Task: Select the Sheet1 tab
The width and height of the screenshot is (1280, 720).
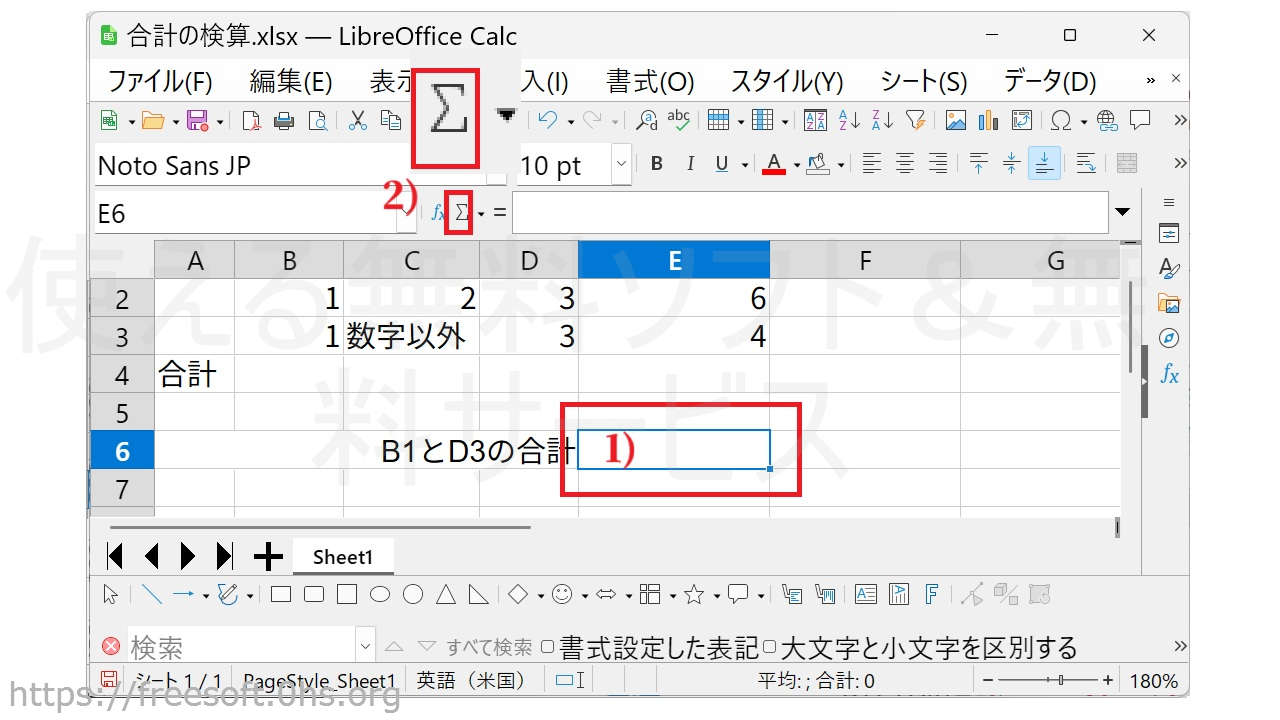Action: pyautogui.click(x=342, y=557)
